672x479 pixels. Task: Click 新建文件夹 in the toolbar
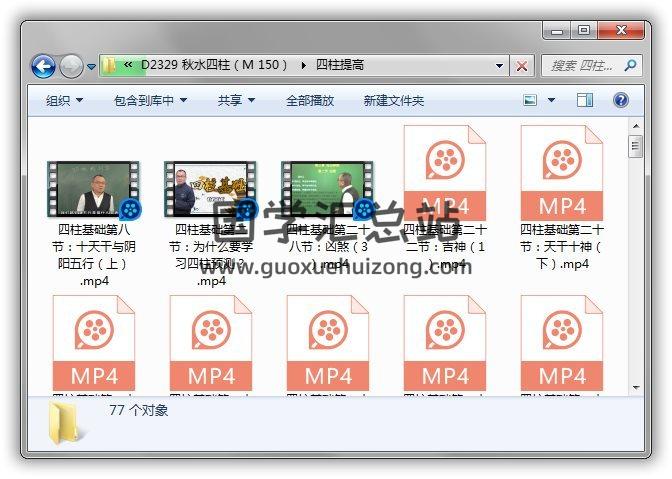(393, 101)
